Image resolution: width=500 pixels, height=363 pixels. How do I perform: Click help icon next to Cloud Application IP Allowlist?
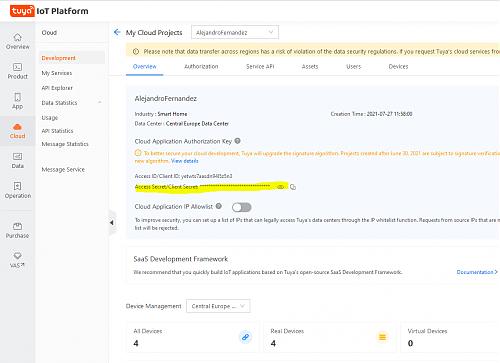pyautogui.click(x=219, y=206)
